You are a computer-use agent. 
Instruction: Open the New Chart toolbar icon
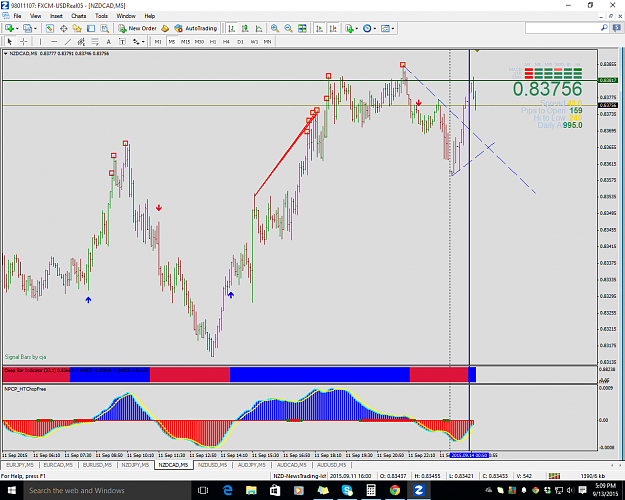(x=10, y=28)
